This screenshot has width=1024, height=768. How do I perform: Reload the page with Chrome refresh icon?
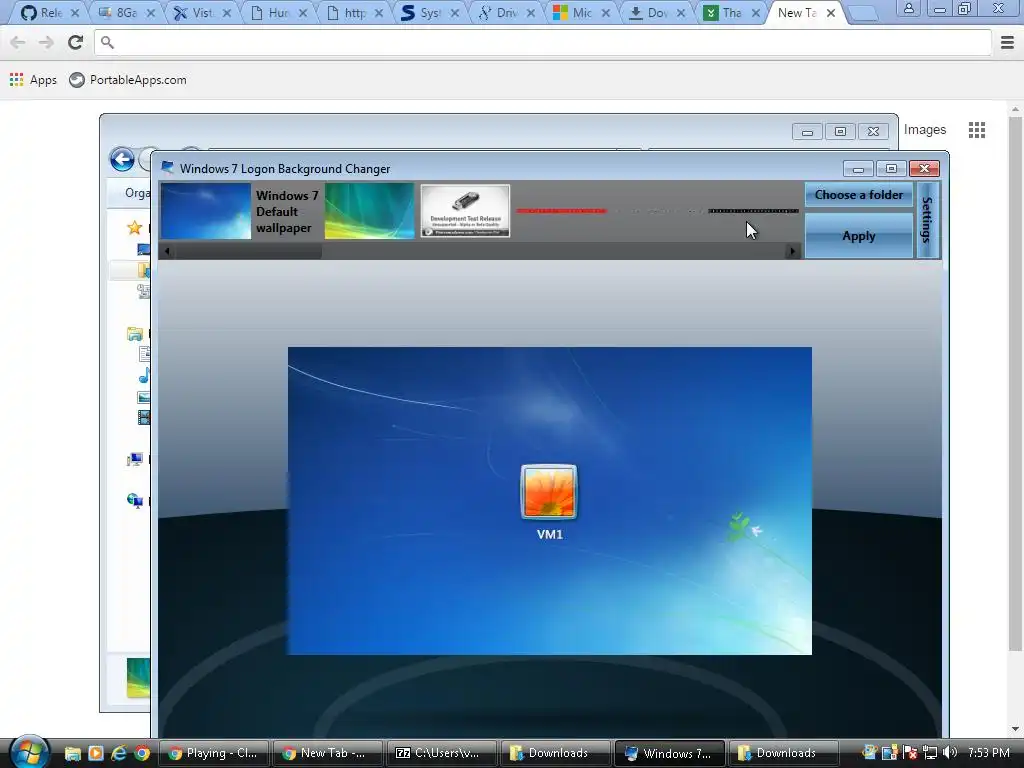[x=75, y=42]
